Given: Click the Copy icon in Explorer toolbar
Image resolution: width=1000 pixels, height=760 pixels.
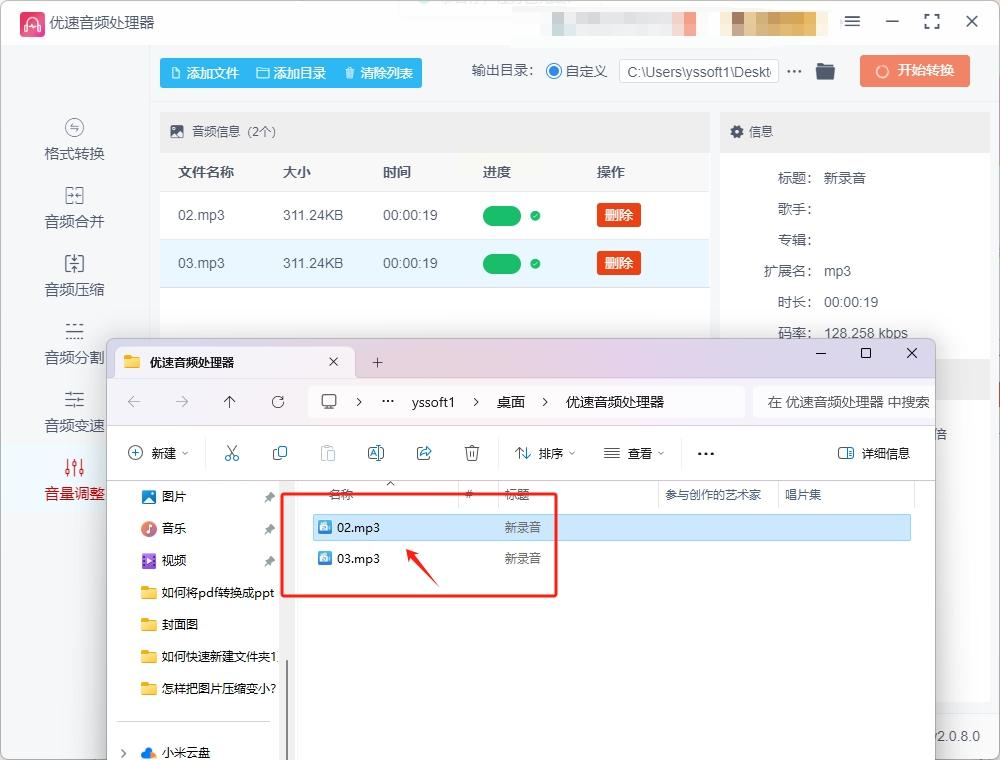Looking at the screenshot, I should point(279,453).
